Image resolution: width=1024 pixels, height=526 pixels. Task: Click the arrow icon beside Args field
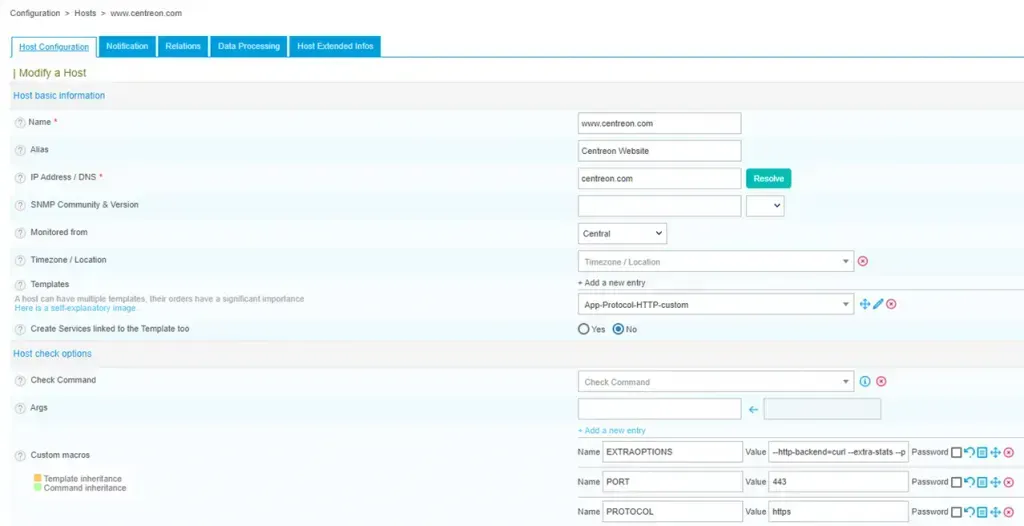click(753, 409)
